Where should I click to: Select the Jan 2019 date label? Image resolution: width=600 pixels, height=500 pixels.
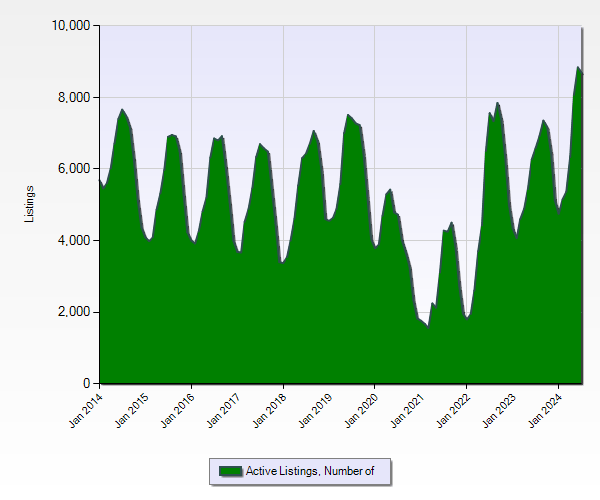(315, 410)
